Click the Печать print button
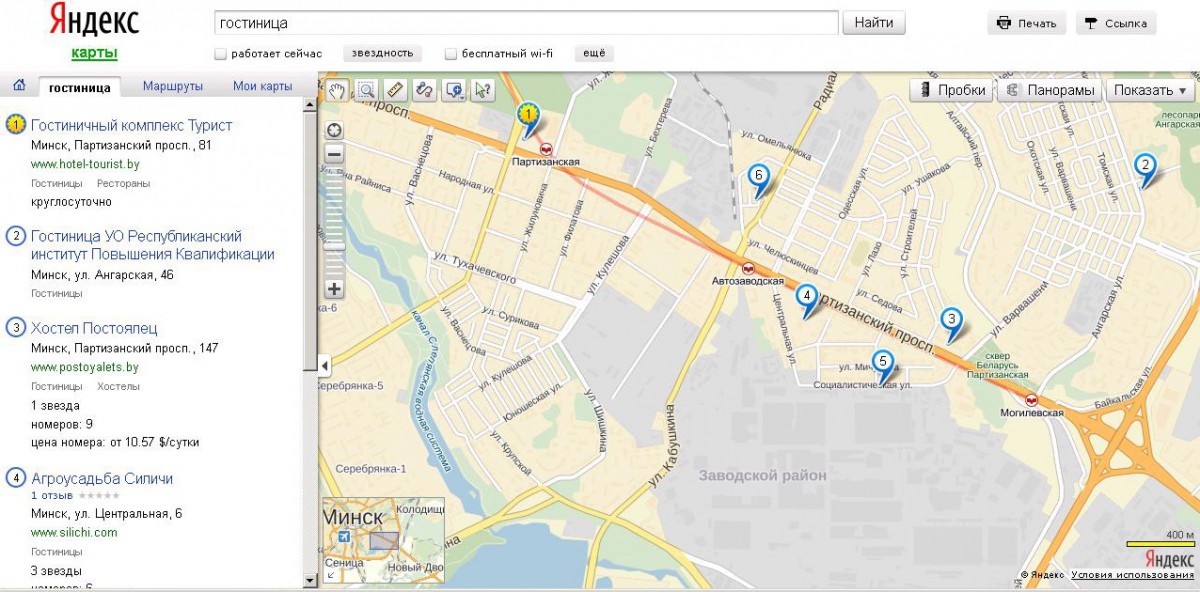Image resolution: width=1200 pixels, height=592 pixels. tap(1027, 23)
